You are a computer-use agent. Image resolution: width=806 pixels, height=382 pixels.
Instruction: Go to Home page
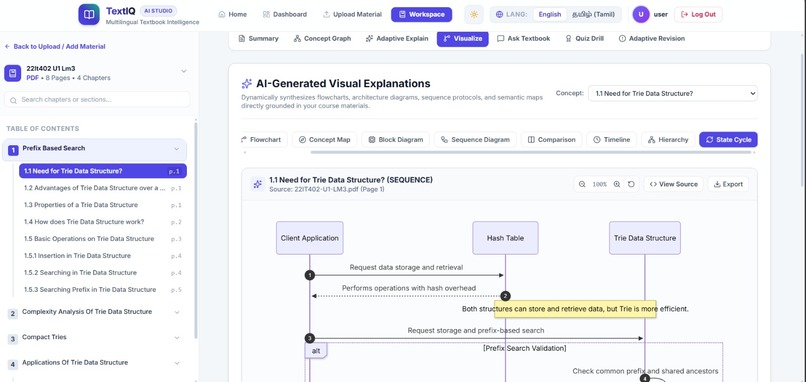coord(232,14)
